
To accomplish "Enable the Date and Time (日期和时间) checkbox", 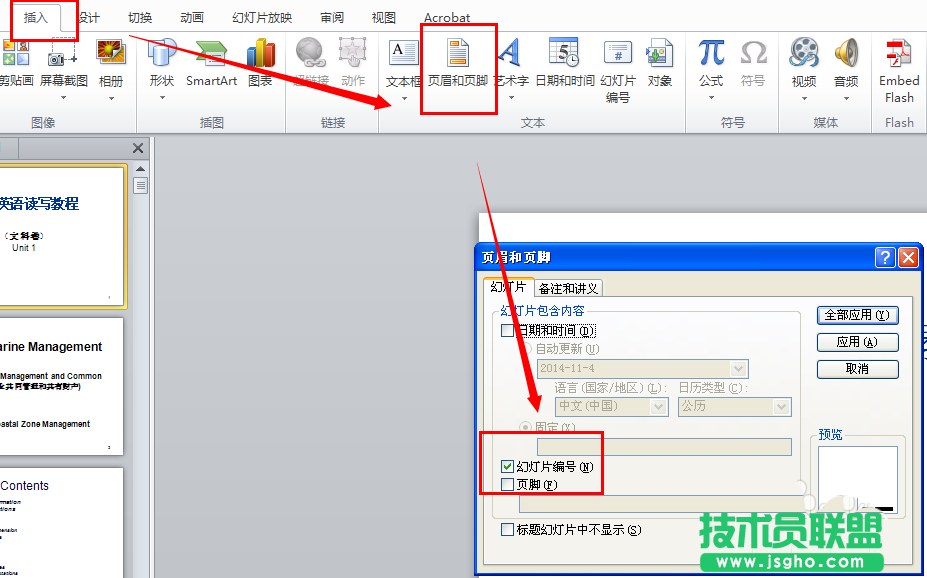I will click(507, 330).
